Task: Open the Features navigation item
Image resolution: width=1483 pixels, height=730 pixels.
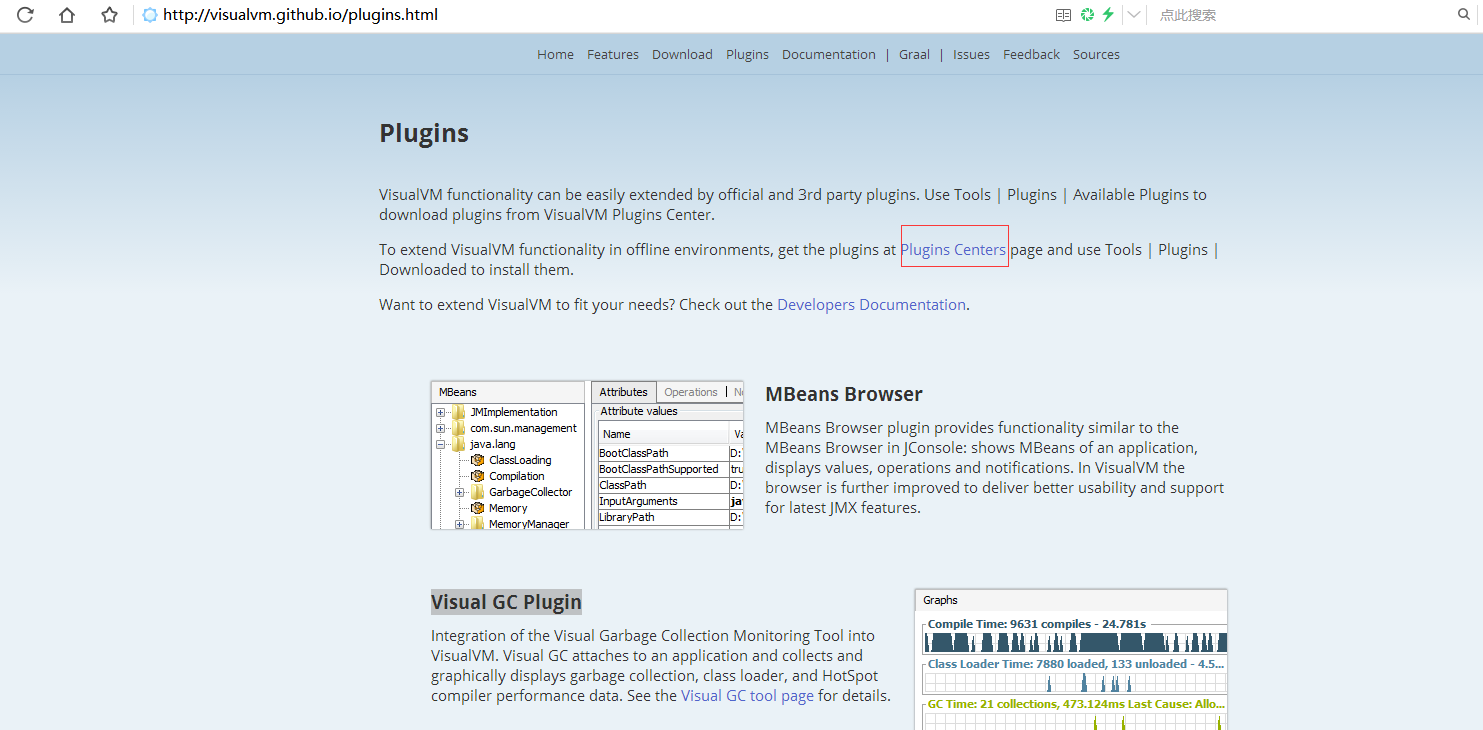Action: 613,54
